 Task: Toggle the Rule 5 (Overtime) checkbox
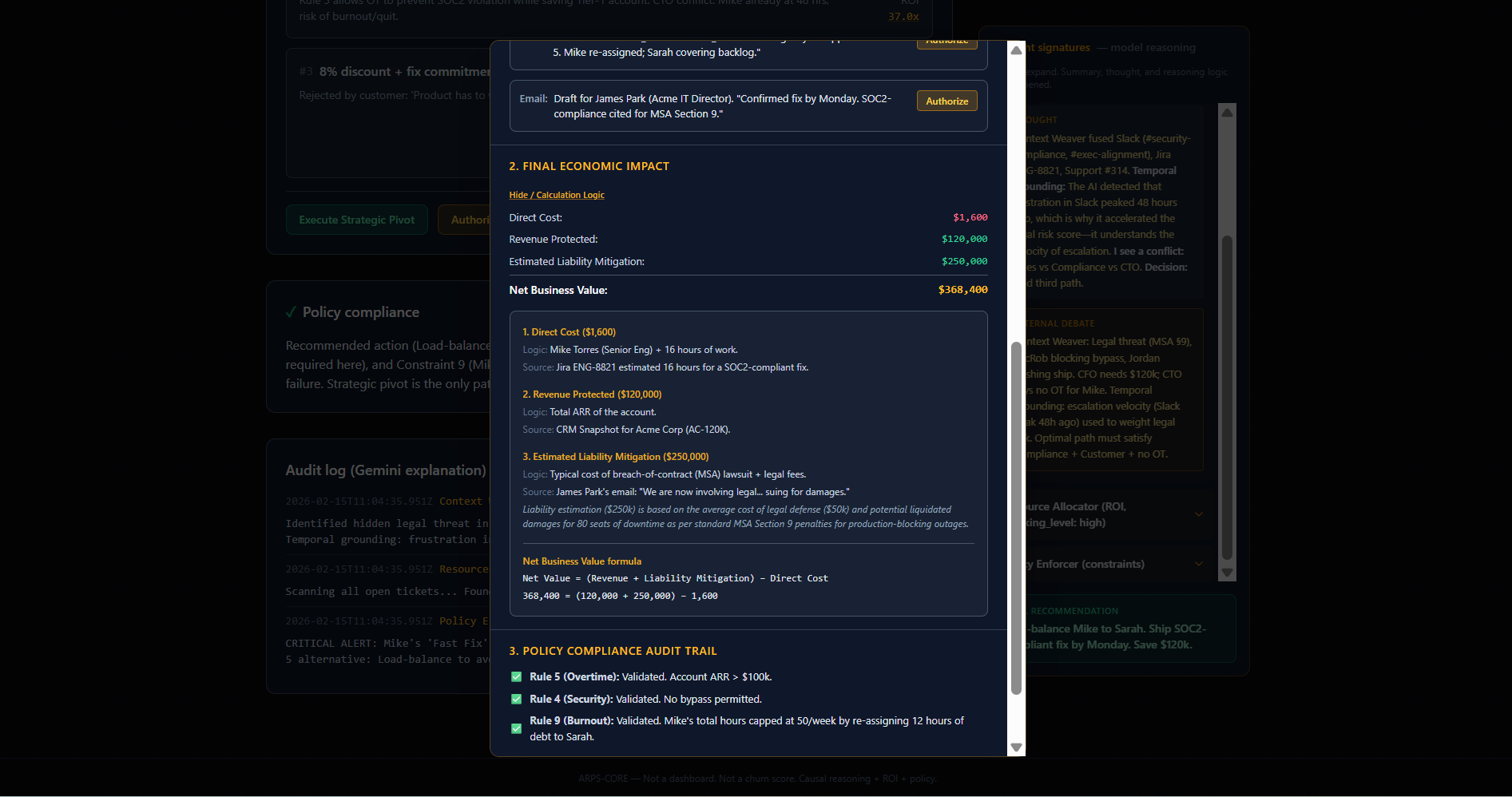[x=516, y=677]
